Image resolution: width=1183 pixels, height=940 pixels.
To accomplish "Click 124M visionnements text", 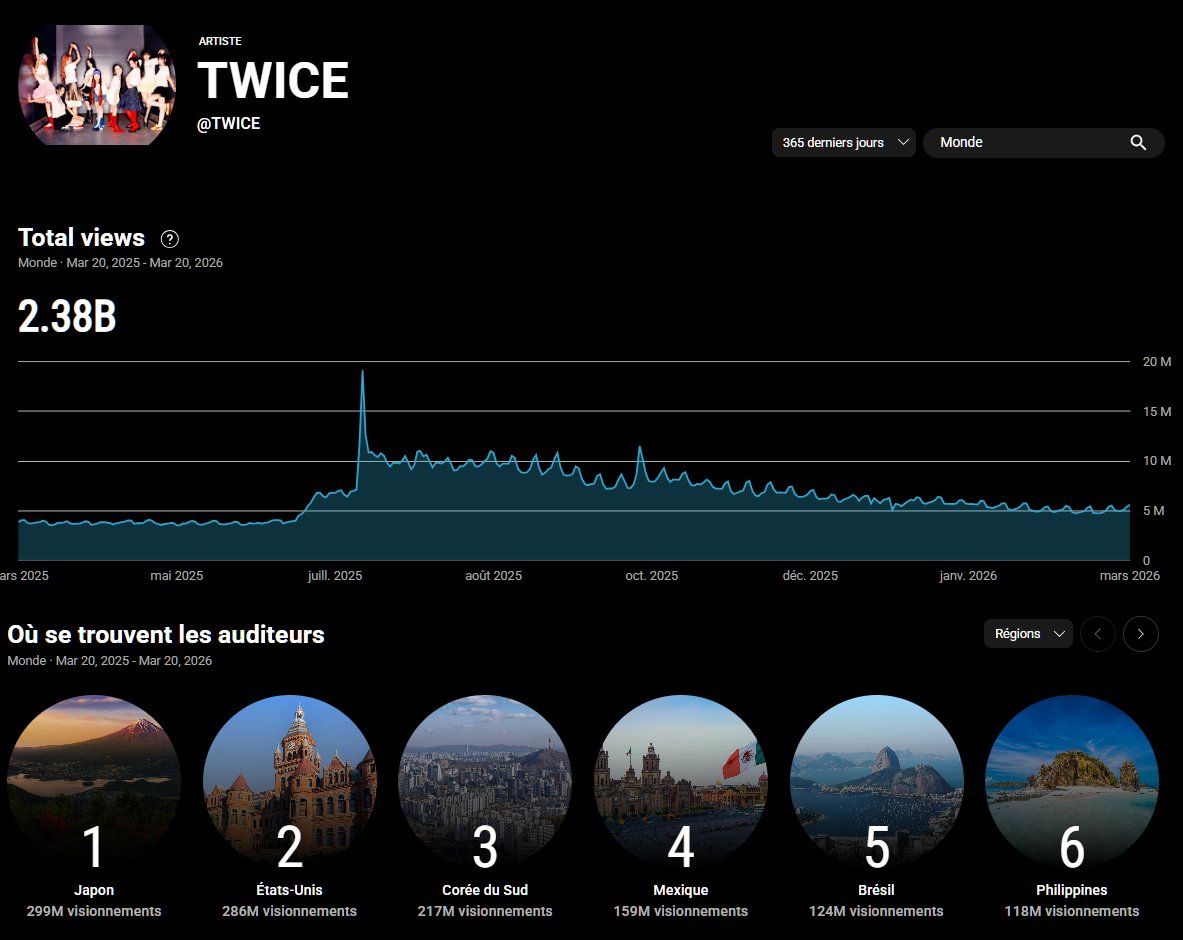I will (876, 911).
